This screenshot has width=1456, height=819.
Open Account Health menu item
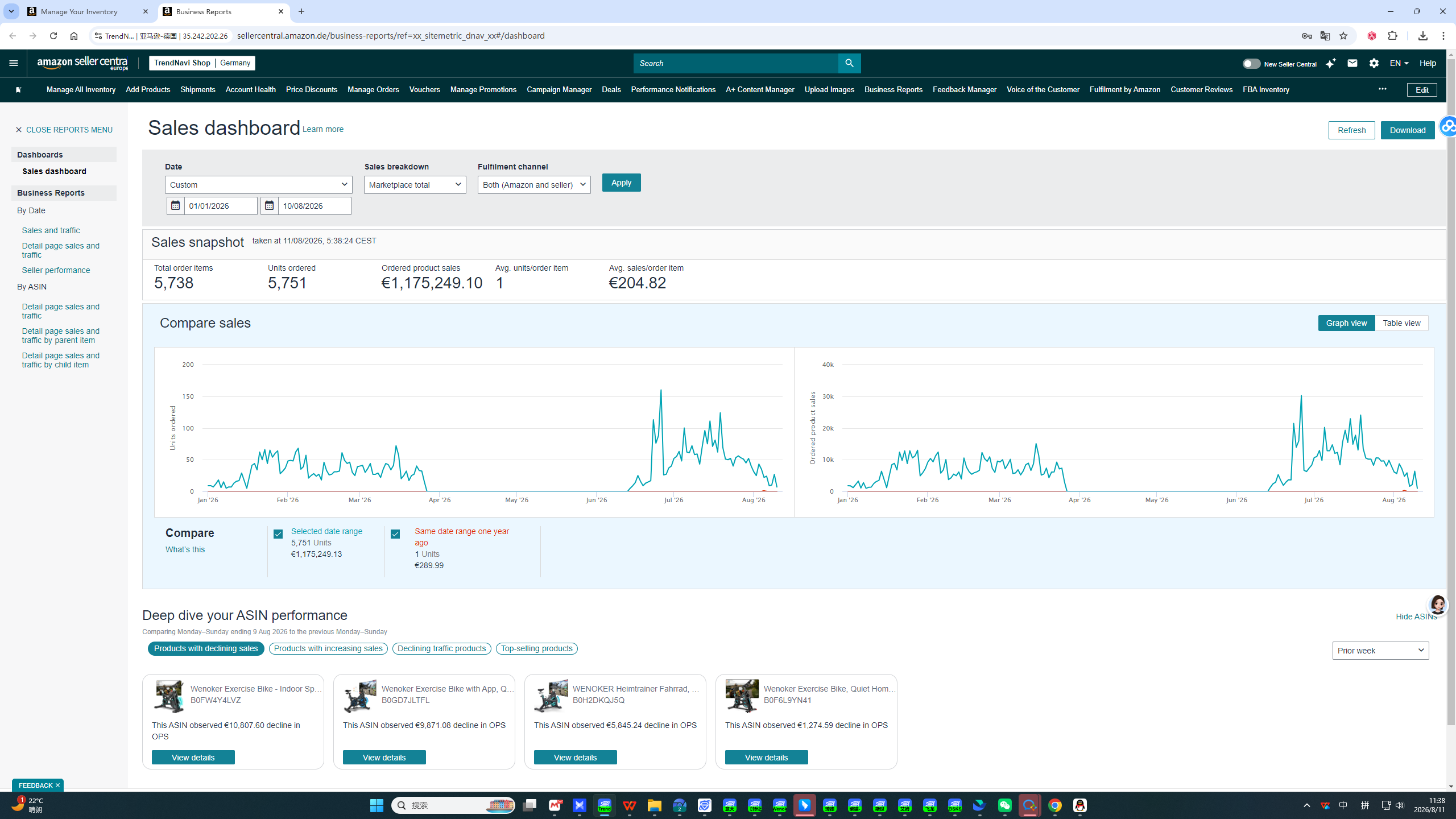[250, 90]
